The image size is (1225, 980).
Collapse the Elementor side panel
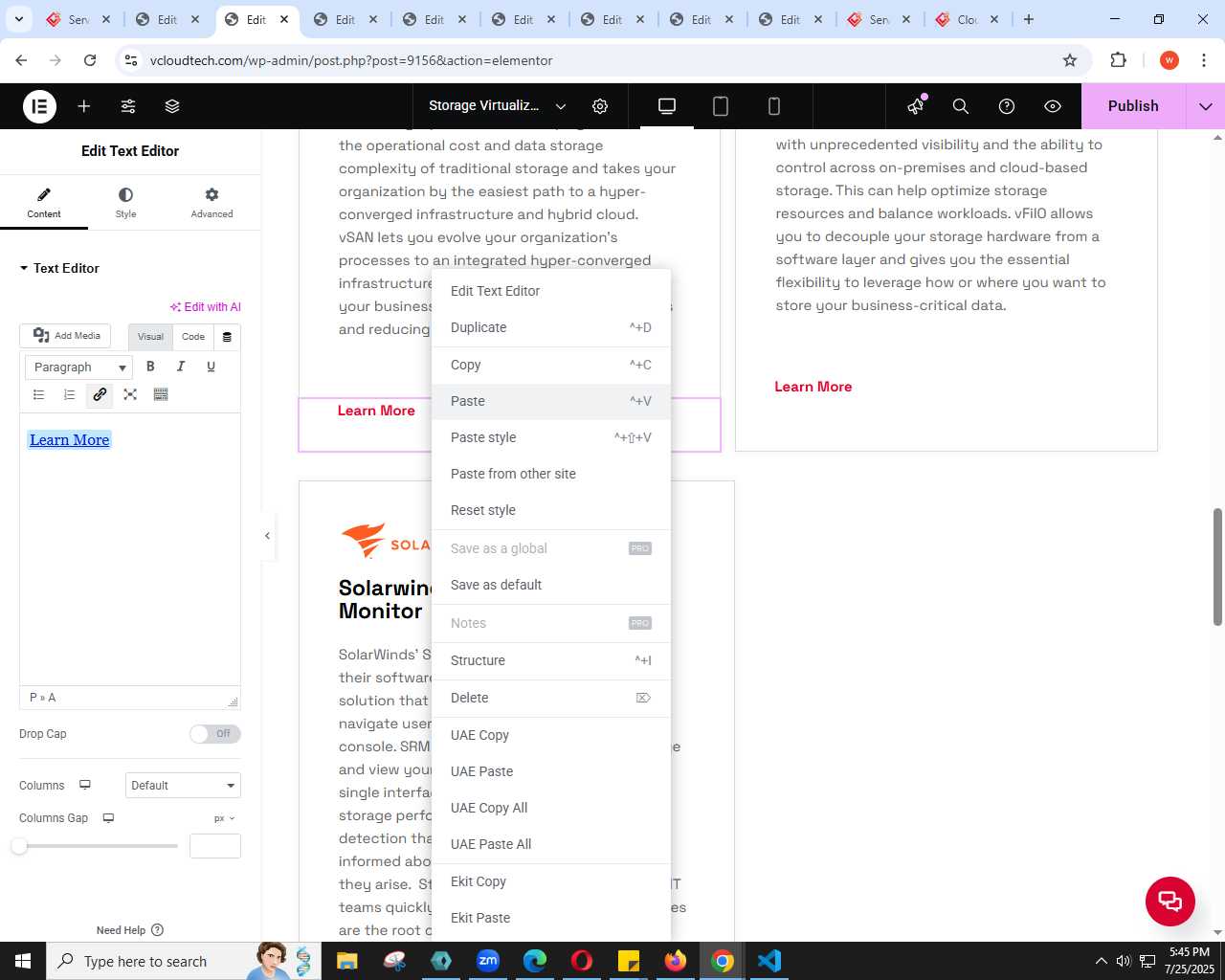(x=268, y=536)
